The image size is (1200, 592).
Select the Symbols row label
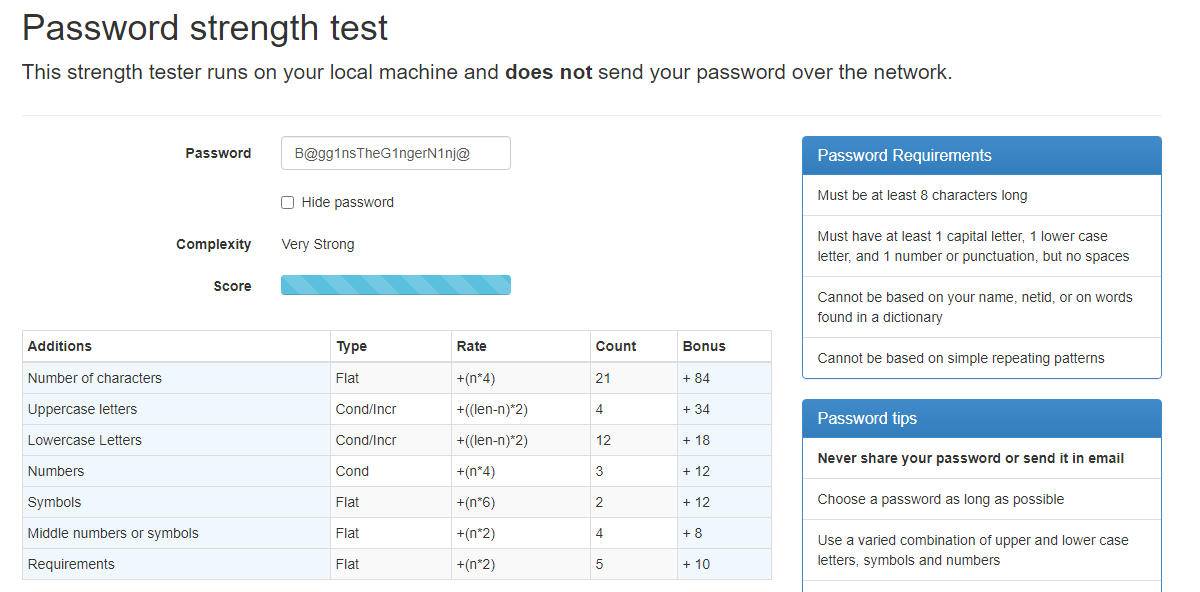coord(55,502)
